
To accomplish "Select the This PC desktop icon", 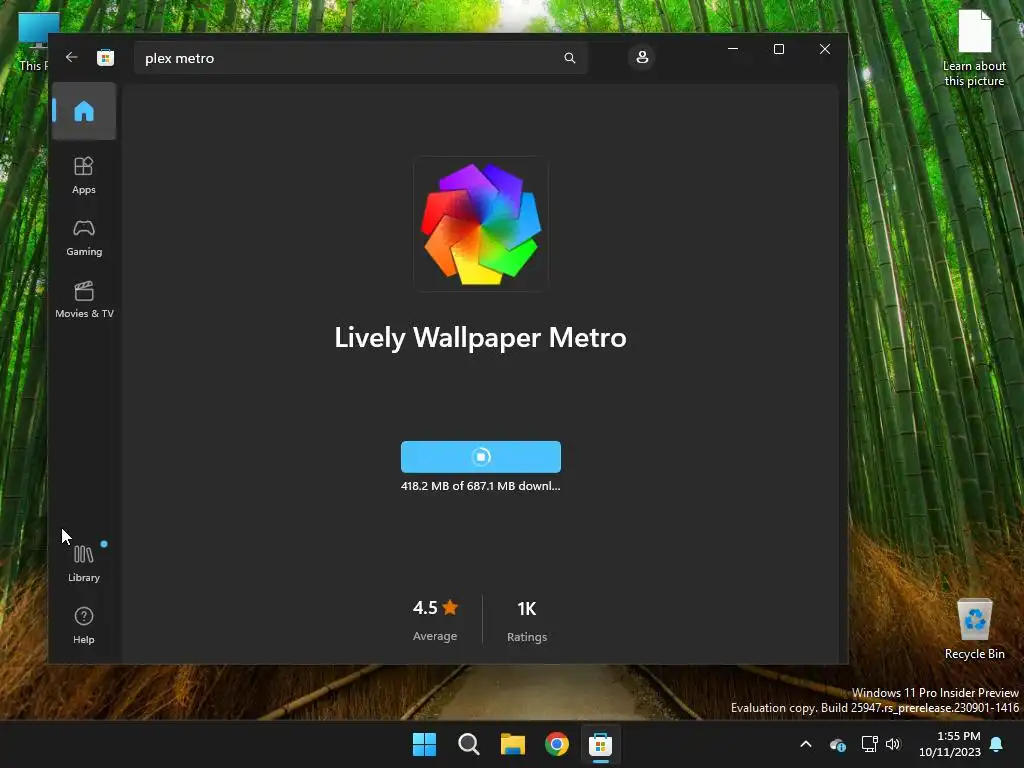I will pyautogui.click(x=34, y=42).
